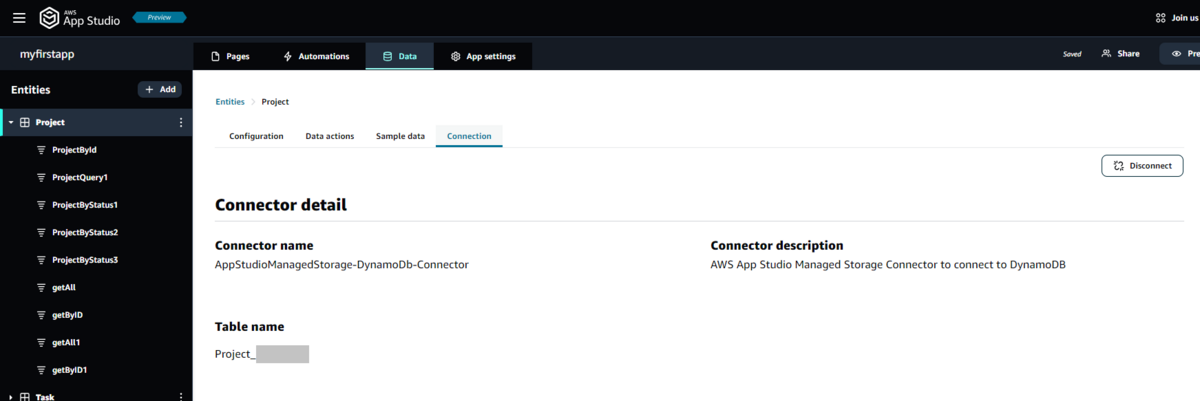Click the AWS App Studio logo
The width and height of the screenshot is (1200, 401).
pos(80,18)
